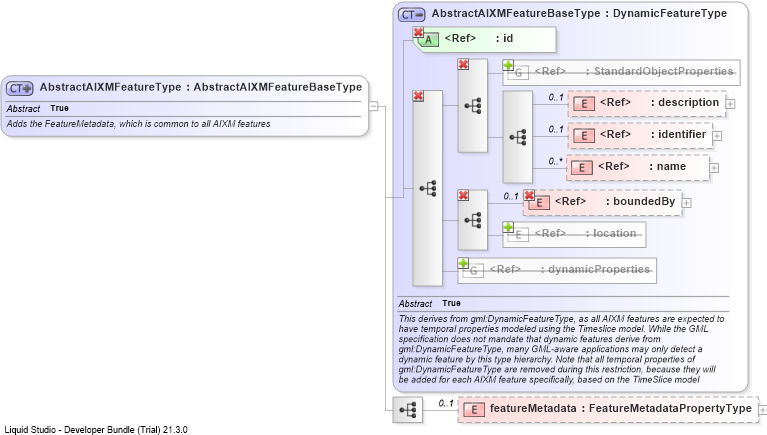The width and height of the screenshot is (767, 435).
Task: Click the red X on the id attribute
Action: coord(418,32)
